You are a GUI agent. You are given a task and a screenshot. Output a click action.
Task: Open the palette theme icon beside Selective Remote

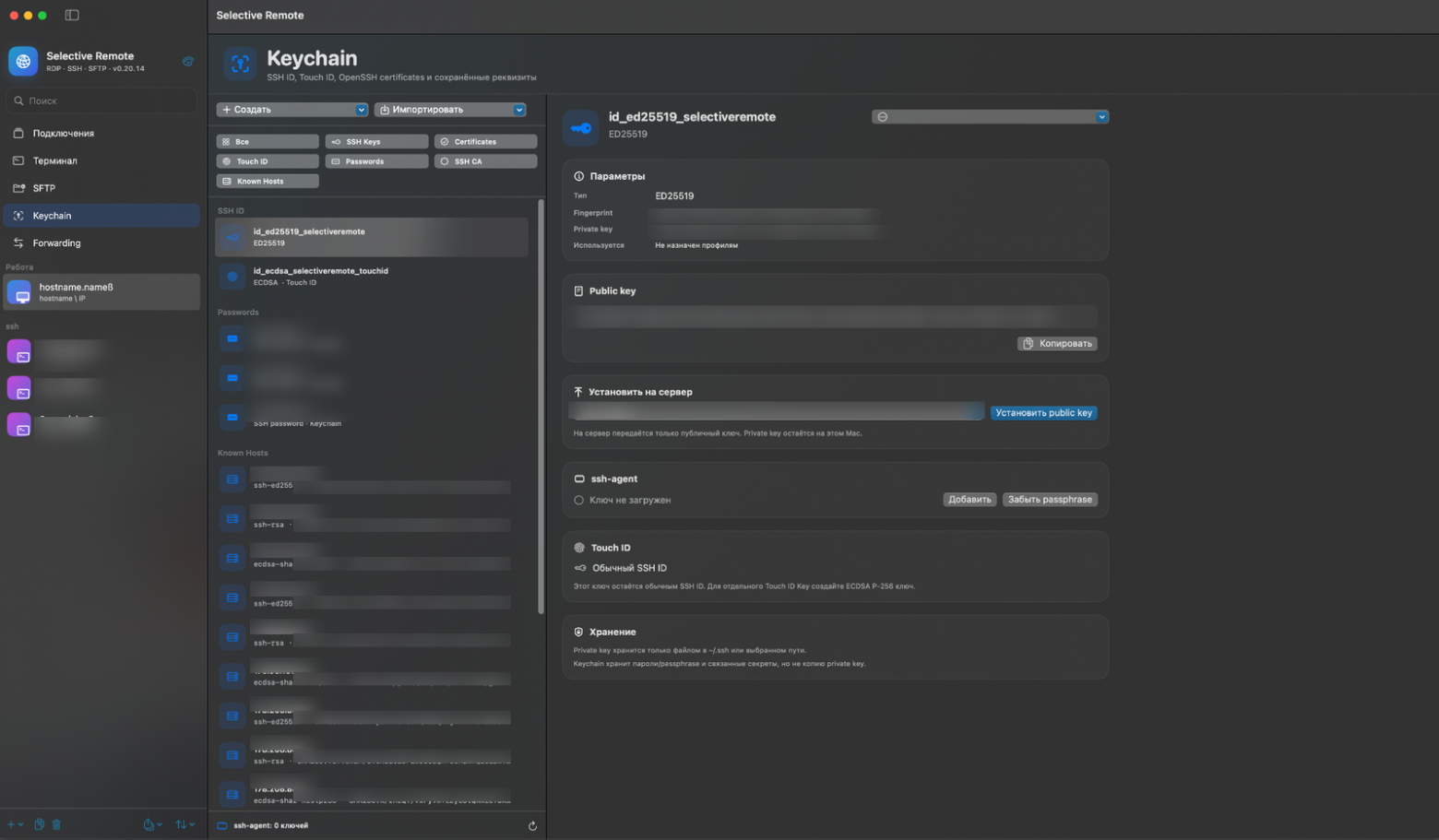click(x=188, y=62)
